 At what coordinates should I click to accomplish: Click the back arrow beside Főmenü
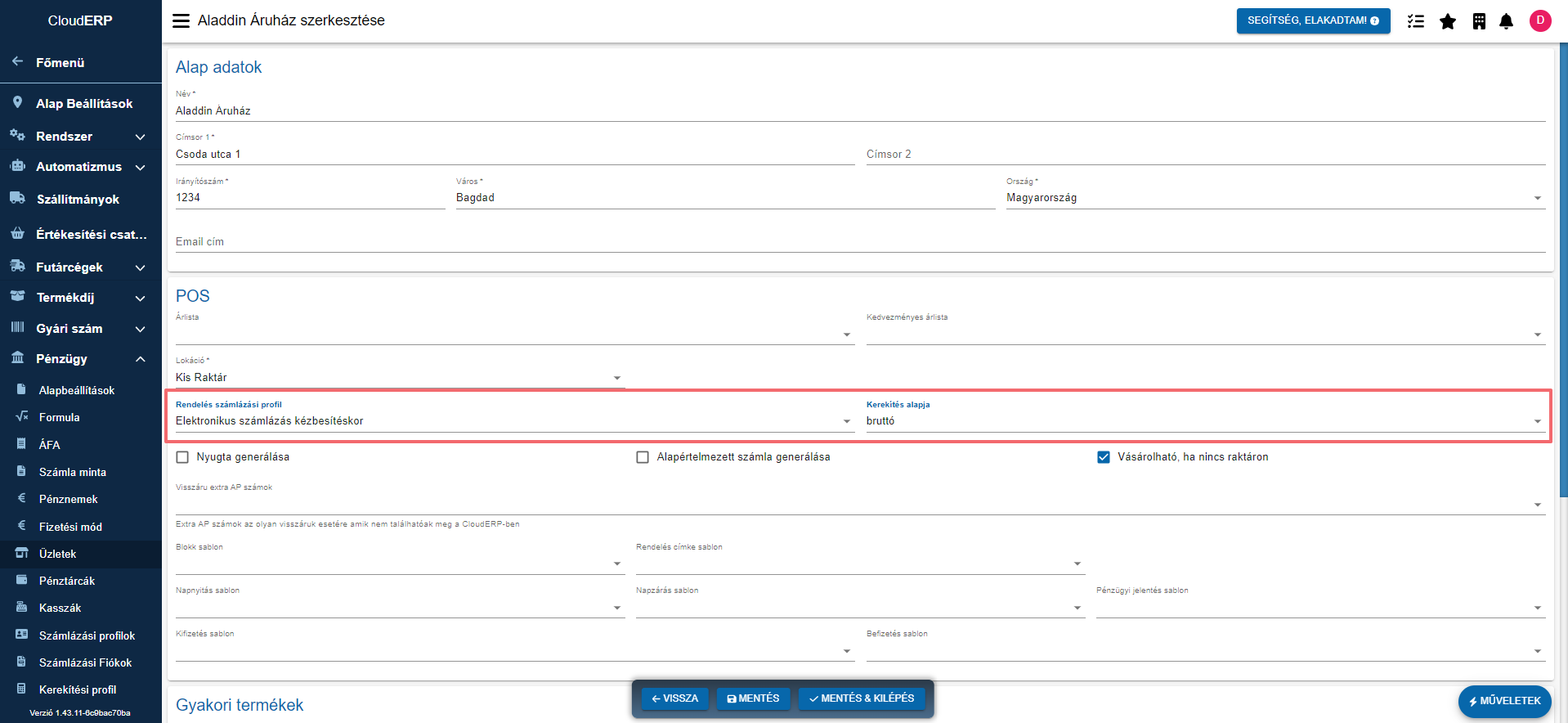pos(17,62)
